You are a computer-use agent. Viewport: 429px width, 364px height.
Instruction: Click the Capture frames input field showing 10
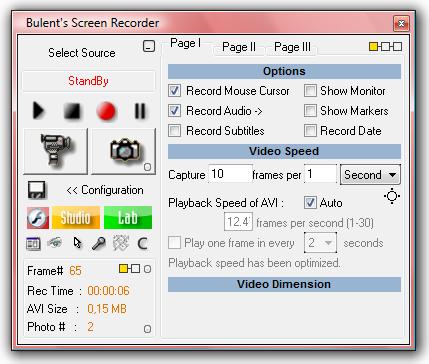(230, 174)
